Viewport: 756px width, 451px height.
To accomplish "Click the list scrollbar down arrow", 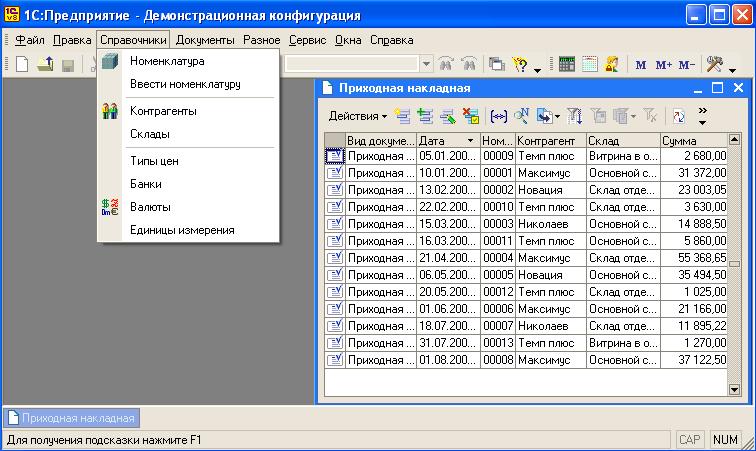I will 734,389.
